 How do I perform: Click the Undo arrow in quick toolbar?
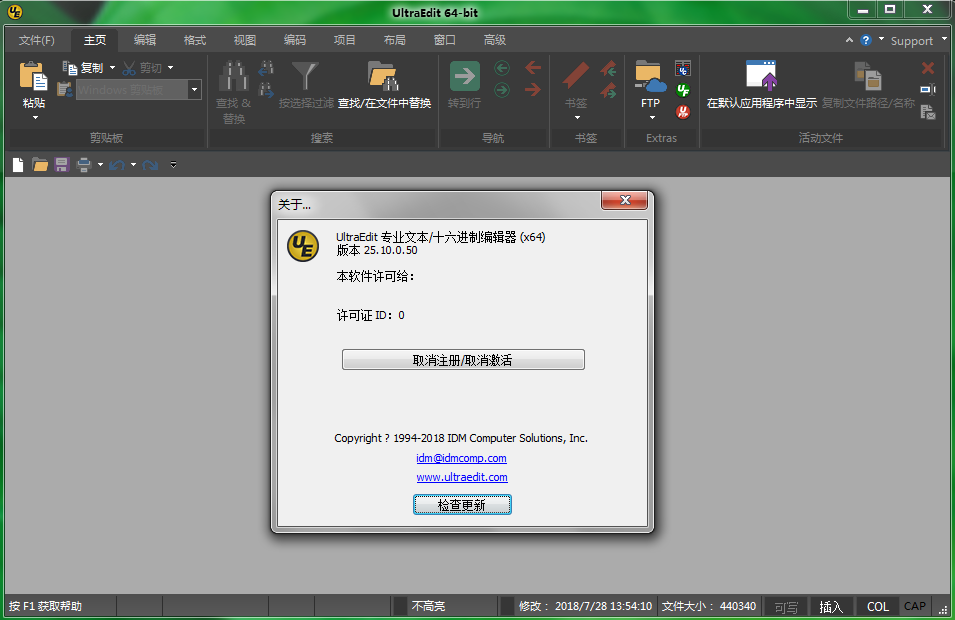pyautogui.click(x=117, y=164)
